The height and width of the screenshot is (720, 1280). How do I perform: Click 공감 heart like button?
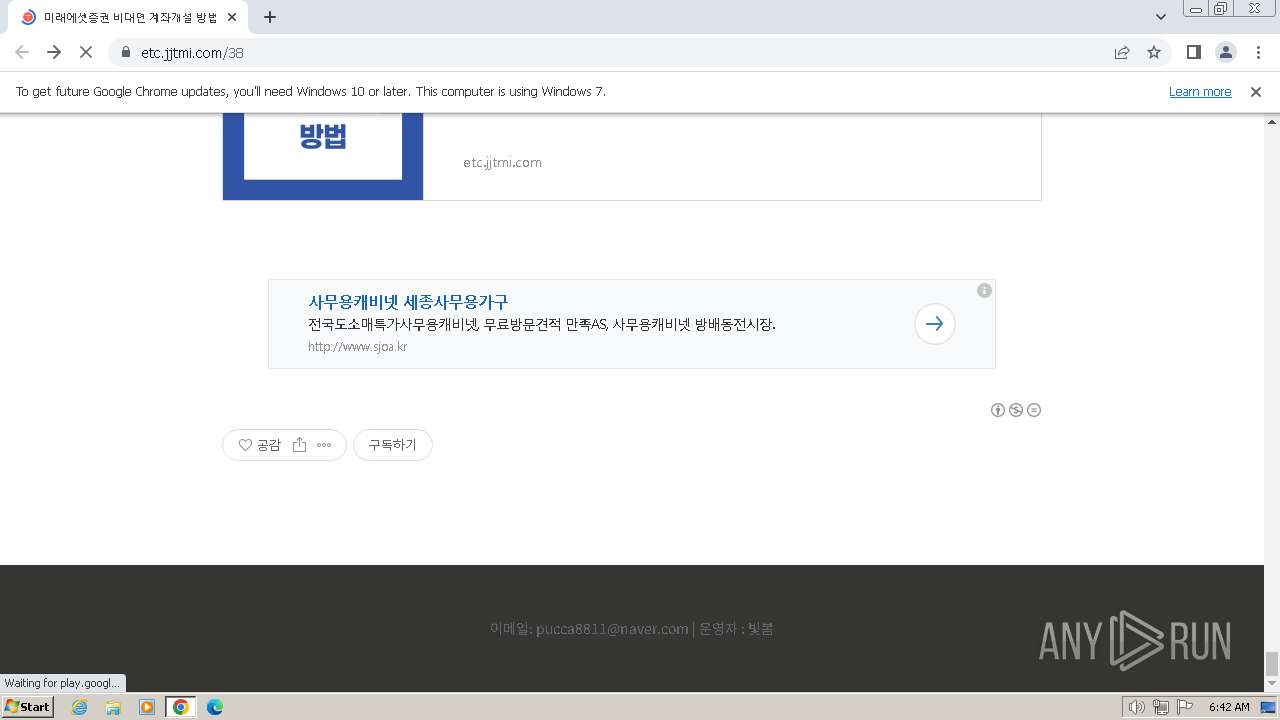[x=259, y=445]
